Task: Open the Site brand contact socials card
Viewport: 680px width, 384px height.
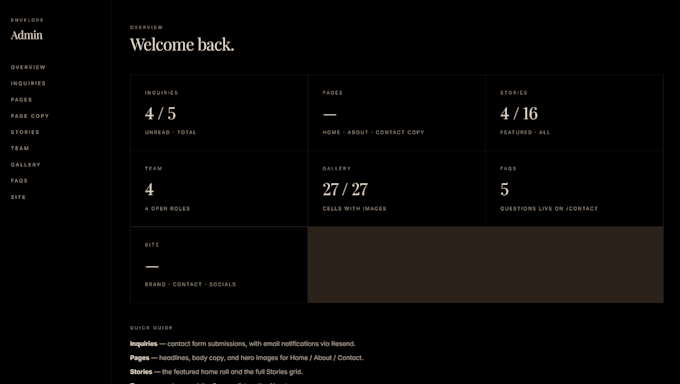Action: click(219, 265)
